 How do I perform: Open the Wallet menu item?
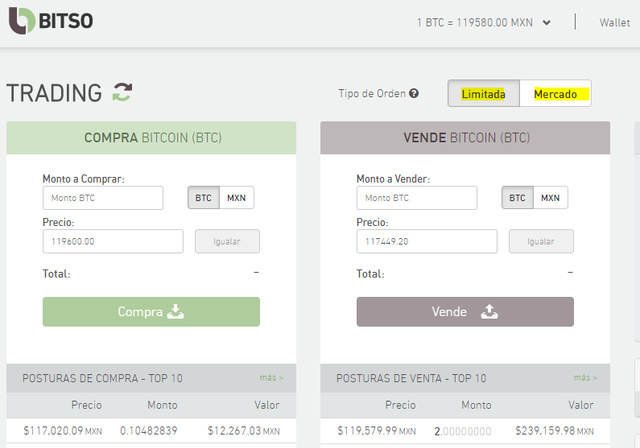tap(614, 22)
